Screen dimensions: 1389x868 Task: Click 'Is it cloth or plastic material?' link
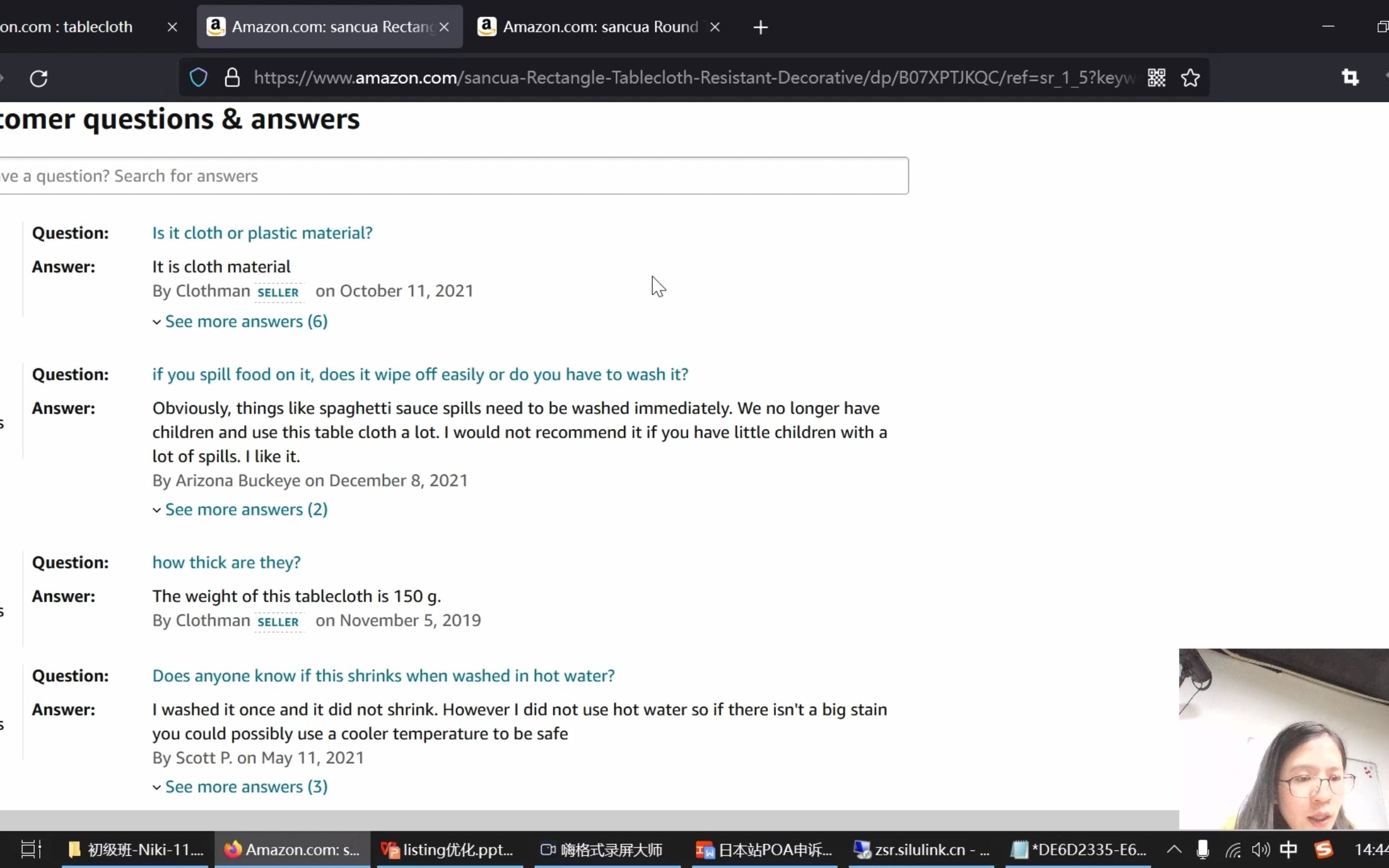click(x=262, y=232)
